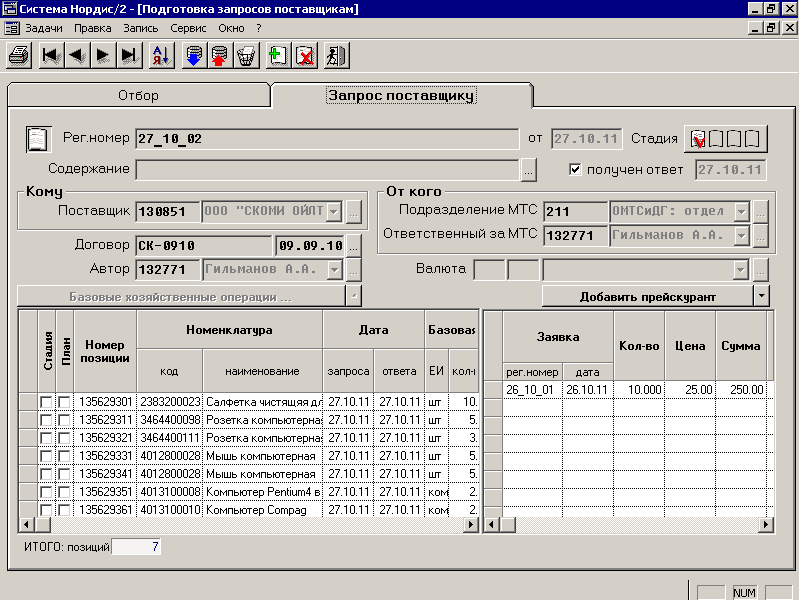Open ellipsis button beside Автор
Viewport: 800px width, 600px height.
coord(354,269)
